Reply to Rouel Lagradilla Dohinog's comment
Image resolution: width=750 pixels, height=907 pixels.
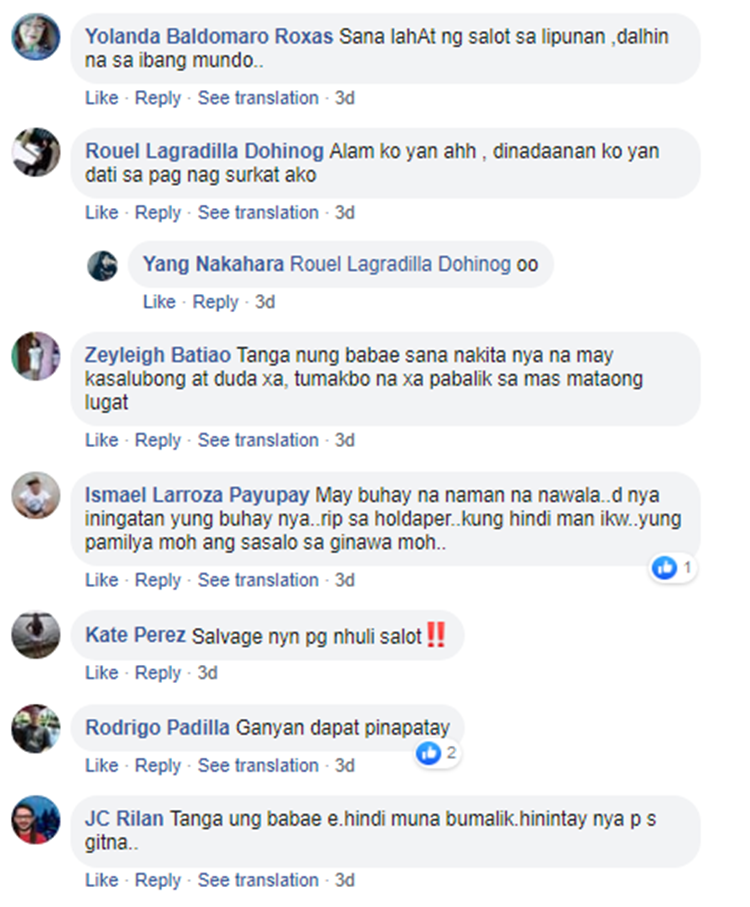pyautogui.click(x=158, y=212)
